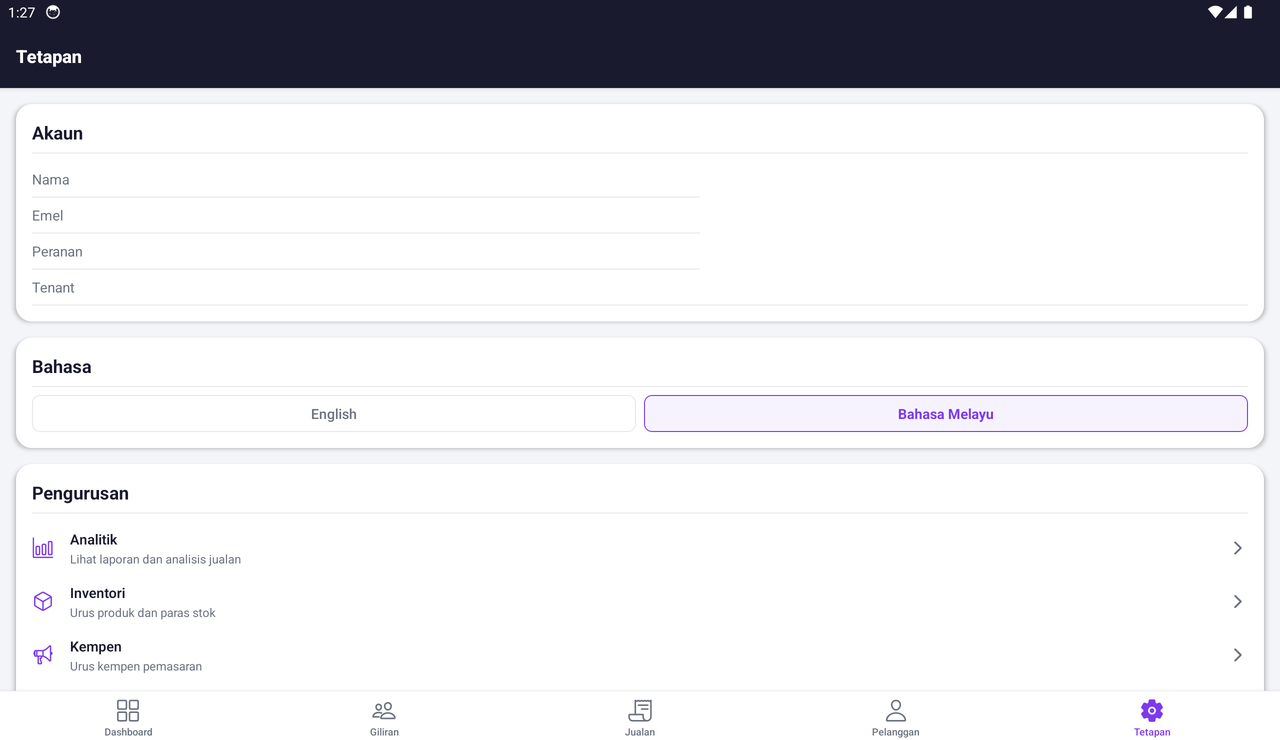
Task: Select the Kempen megaphone icon
Action: point(43,655)
